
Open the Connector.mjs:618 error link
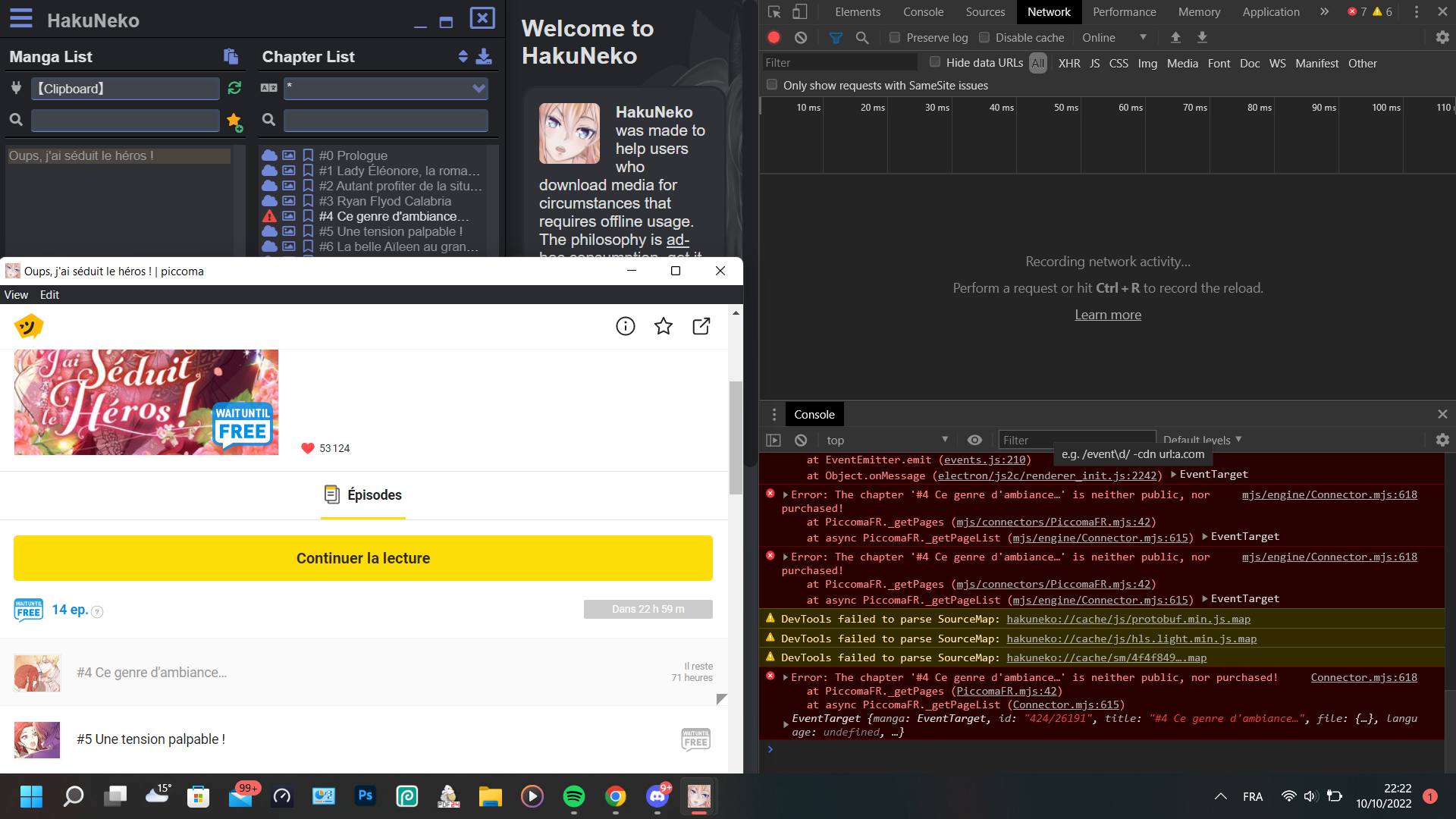point(1363,676)
